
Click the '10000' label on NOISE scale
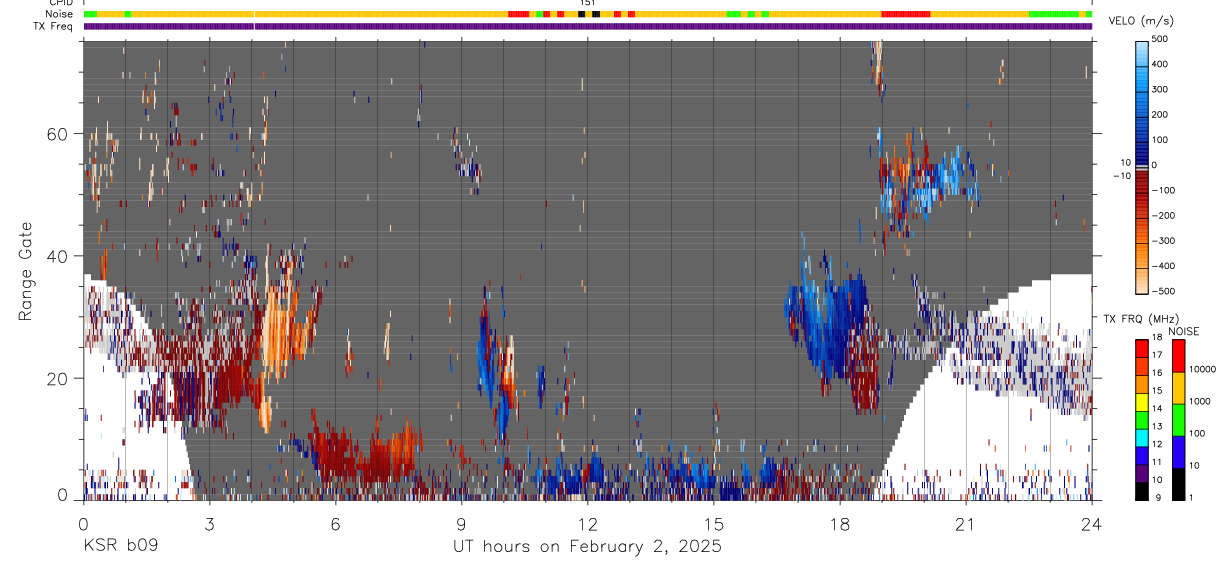click(x=1202, y=370)
